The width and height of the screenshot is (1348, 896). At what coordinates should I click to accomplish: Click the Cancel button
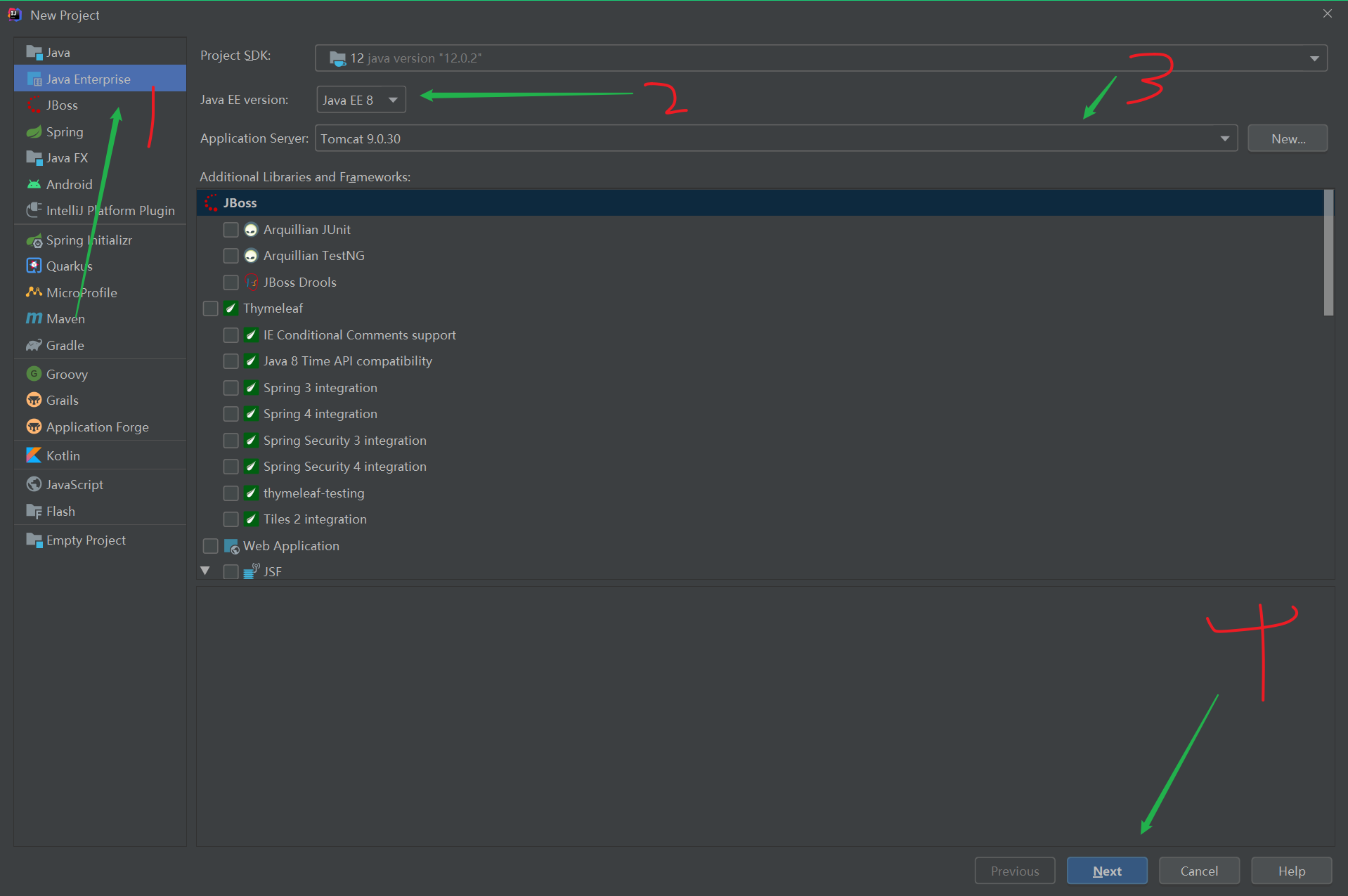click(x=1199, y=871)
